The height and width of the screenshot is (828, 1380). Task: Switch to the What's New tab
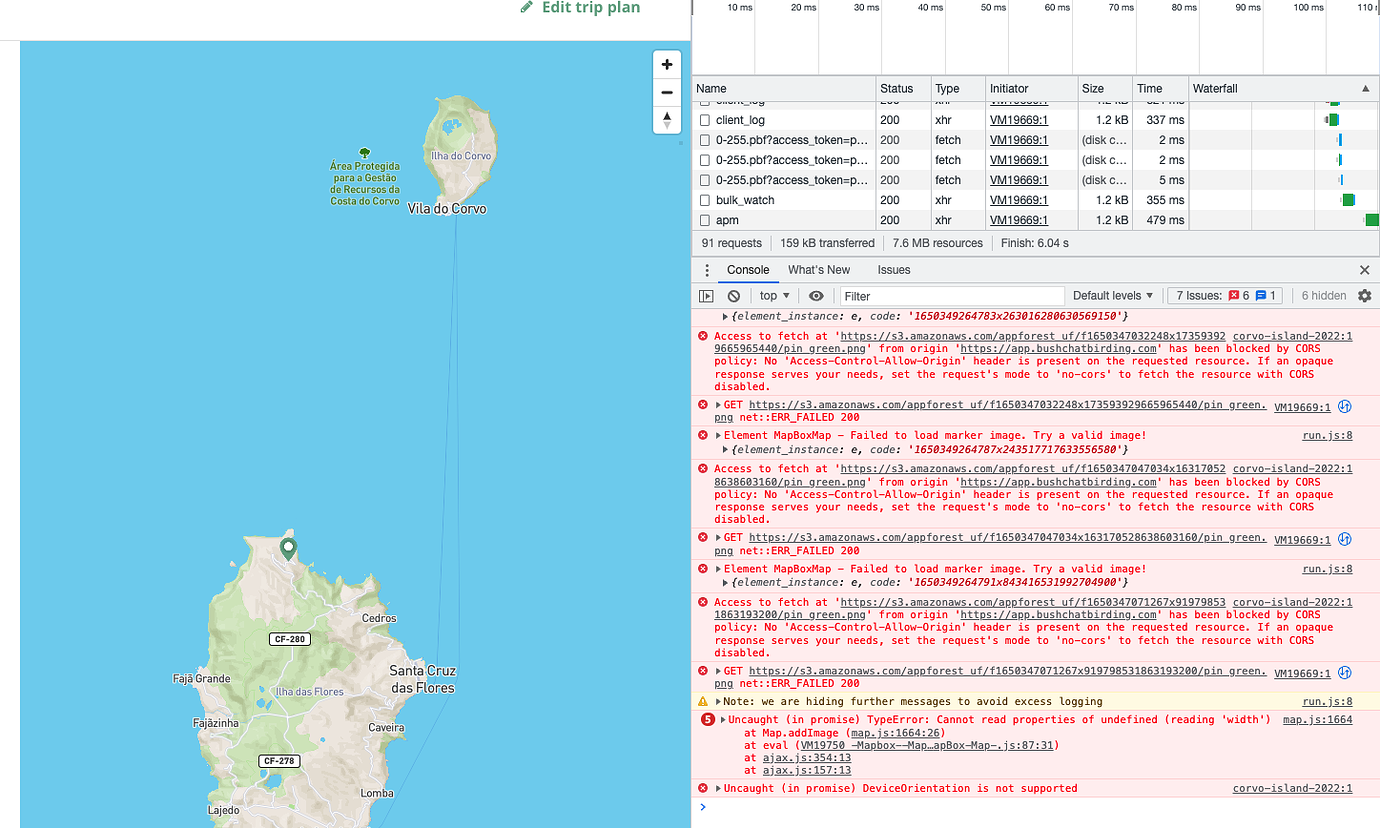pos(818,270)
